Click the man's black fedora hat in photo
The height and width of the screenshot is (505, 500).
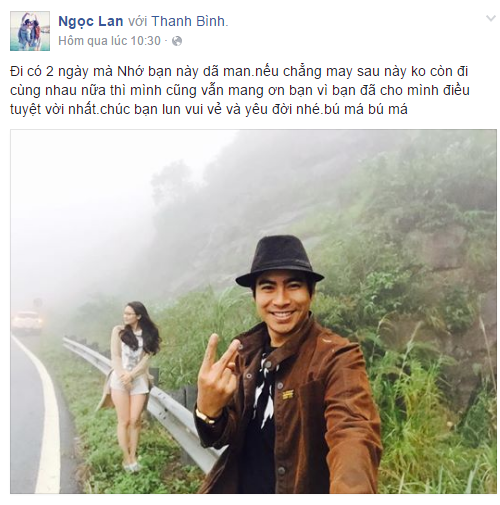pyautogui.click(x=279, y=262)
